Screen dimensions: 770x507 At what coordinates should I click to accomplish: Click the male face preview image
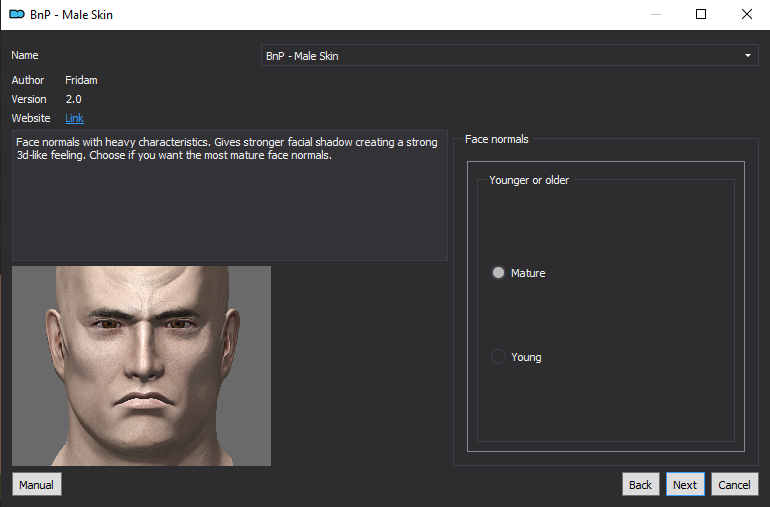pyautogui.click(x=141, y=366)
